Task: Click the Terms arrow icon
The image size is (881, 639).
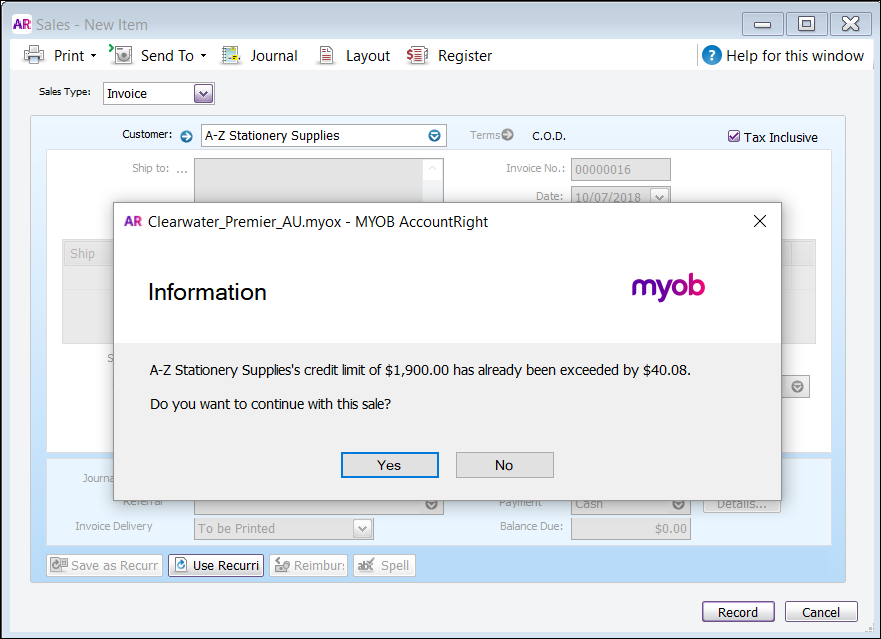Action: pyautogui.click(x=508, y=135)
